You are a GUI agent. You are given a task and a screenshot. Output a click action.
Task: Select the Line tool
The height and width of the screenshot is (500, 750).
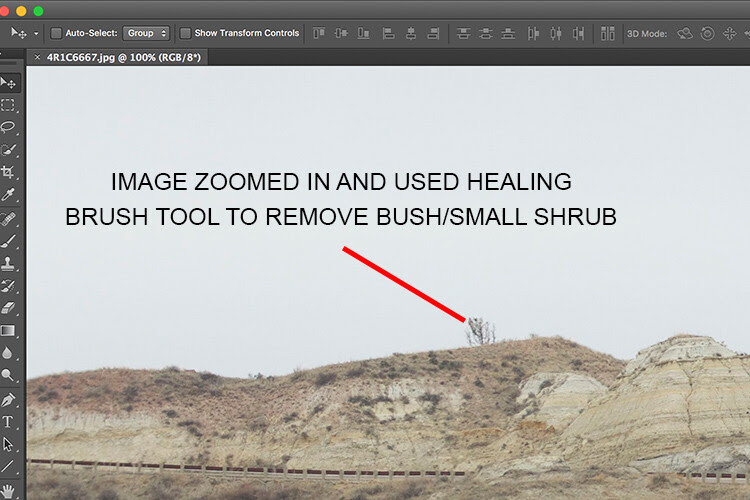8,466
